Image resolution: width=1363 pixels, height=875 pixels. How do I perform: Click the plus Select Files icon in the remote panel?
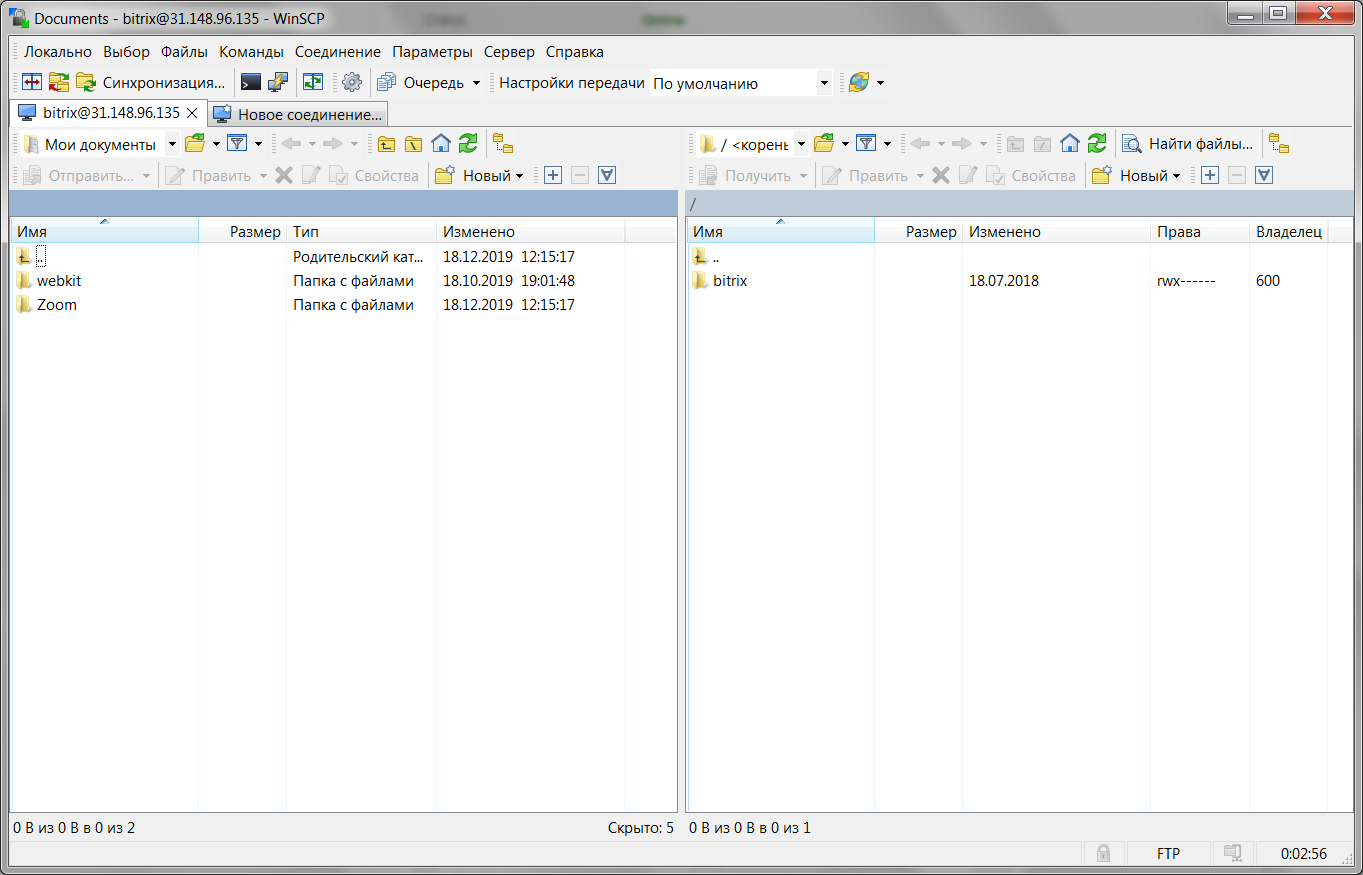(1210, 175)
